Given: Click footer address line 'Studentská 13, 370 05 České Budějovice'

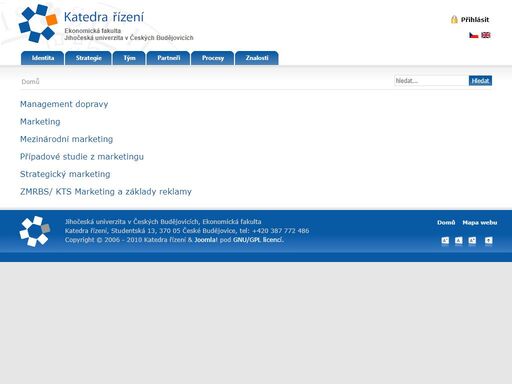Looking at the screenshot, I should [173, 231].
